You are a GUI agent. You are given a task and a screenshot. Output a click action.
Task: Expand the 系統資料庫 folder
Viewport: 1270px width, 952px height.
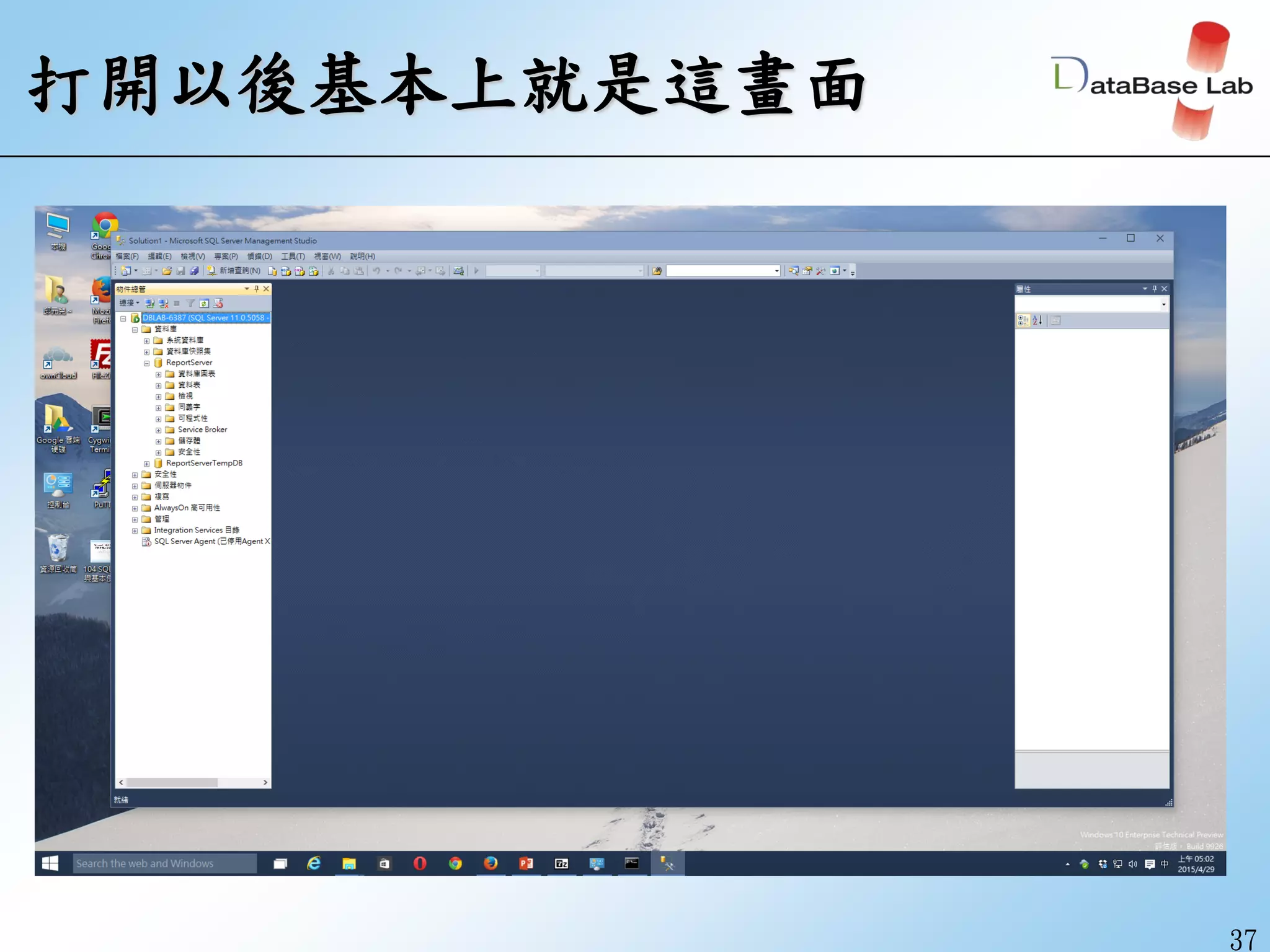point(147,341)
